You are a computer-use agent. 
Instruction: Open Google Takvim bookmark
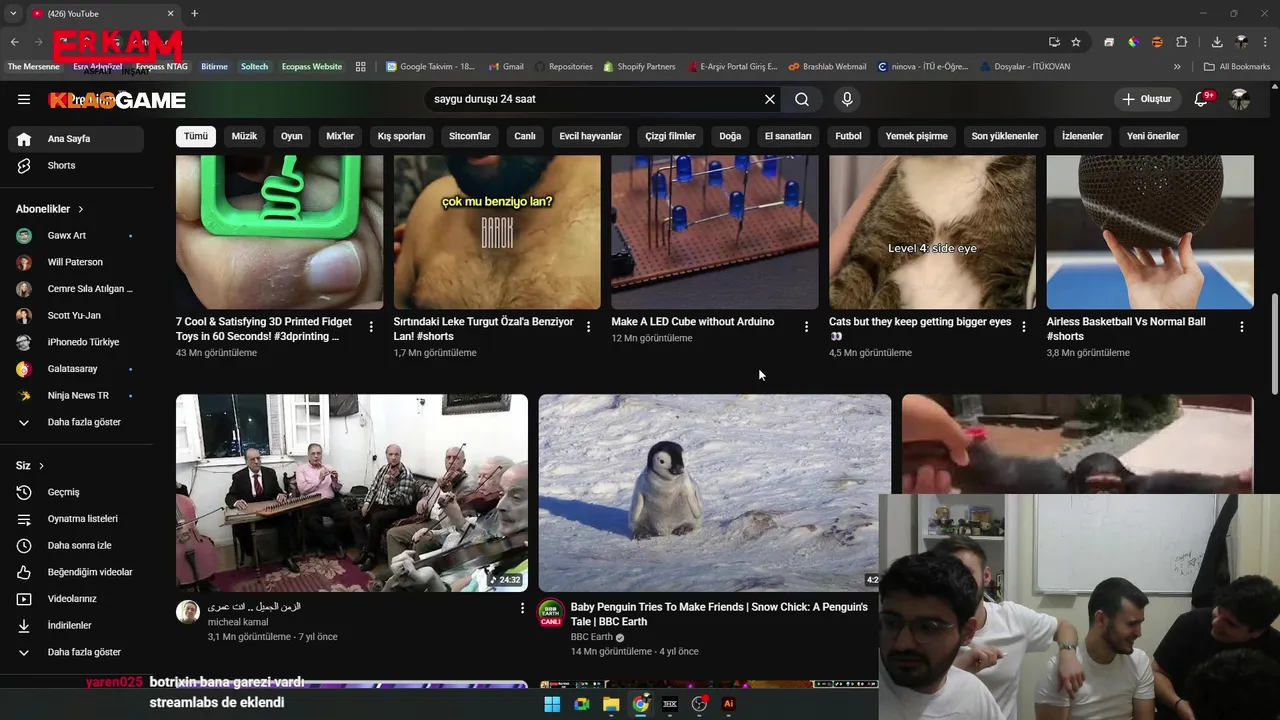(x=430, y=67)
